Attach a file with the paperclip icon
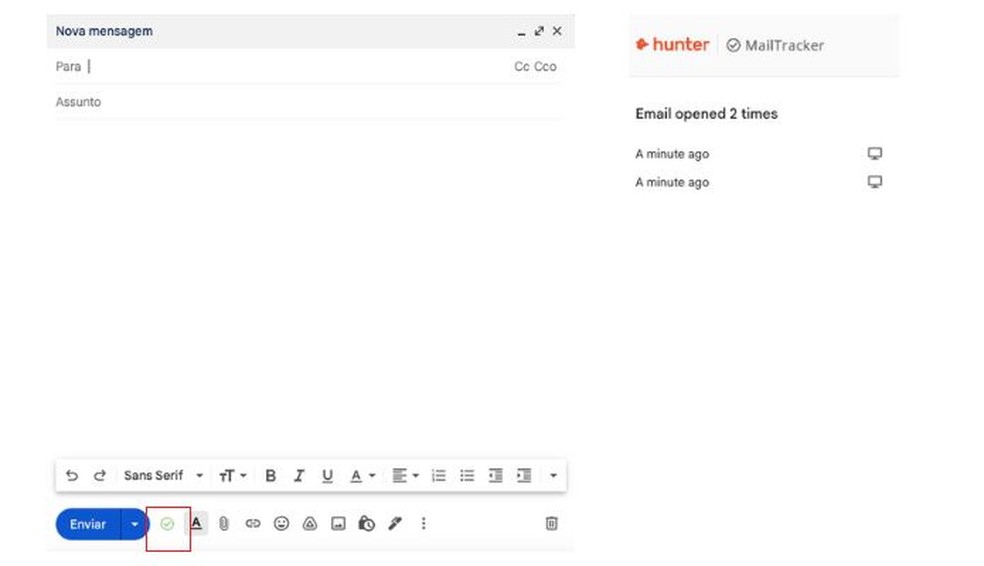Screen dimensions: 984x566 click(x=224, y=523)
